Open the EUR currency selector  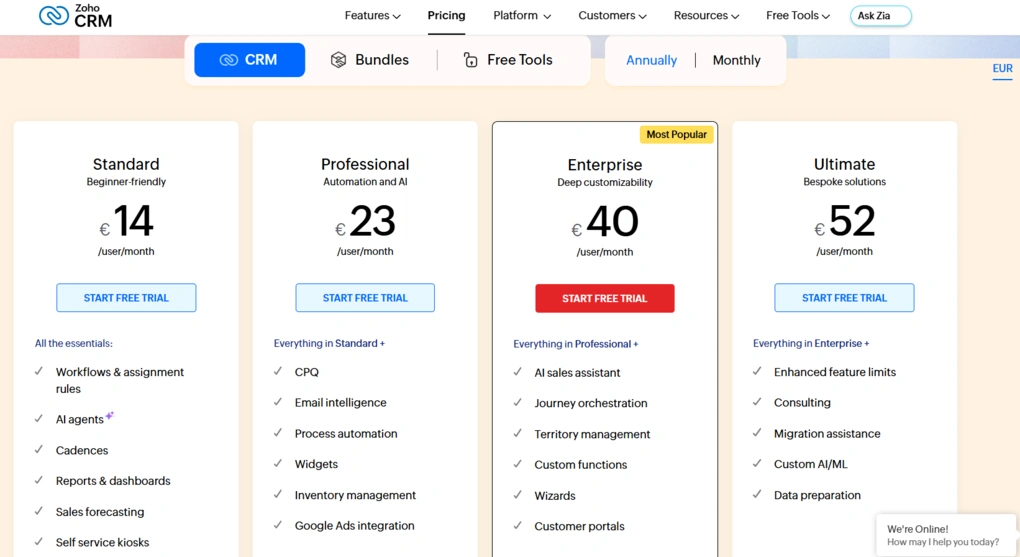click(1002, 69)
